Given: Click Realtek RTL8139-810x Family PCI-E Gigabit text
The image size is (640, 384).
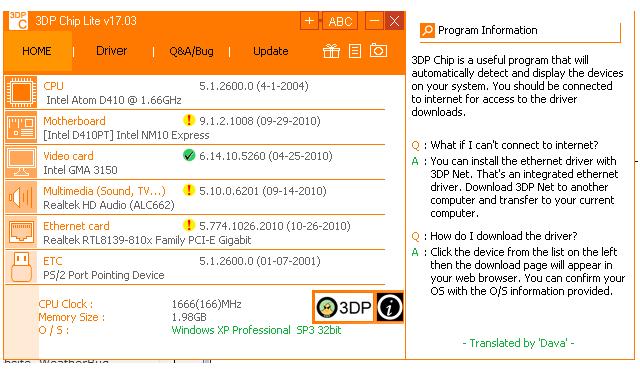Looking at the screenshot, I should click(147, 240).
